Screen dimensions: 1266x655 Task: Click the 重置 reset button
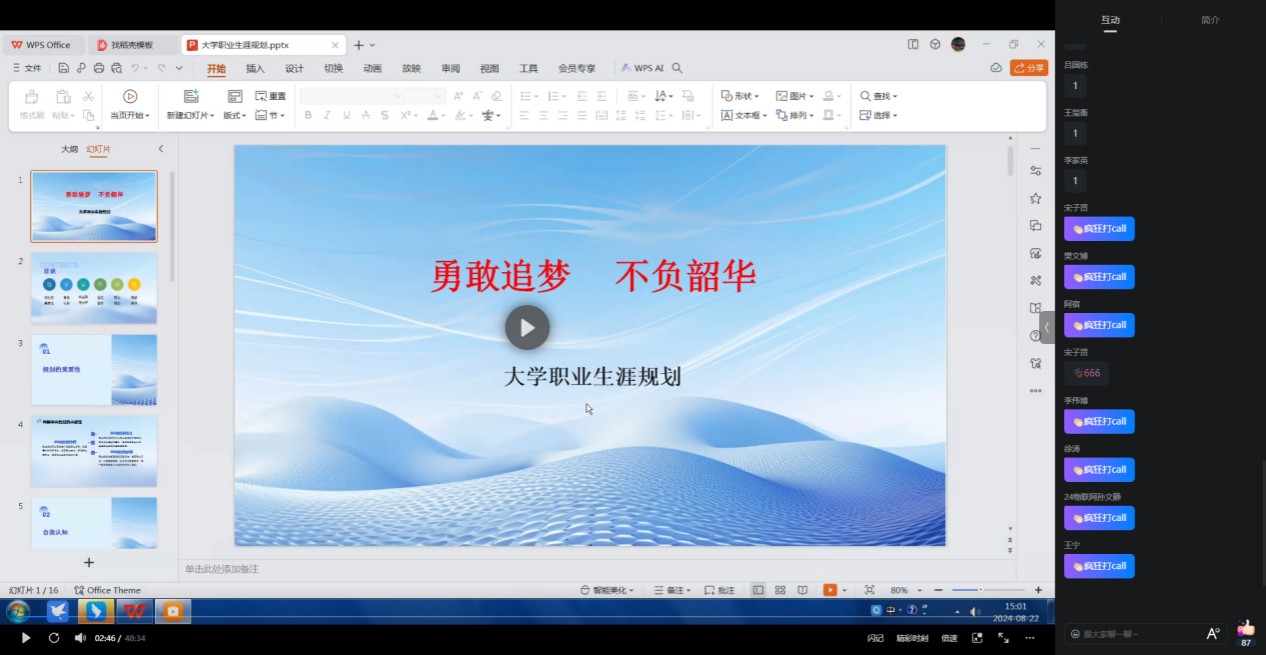coord(270,96)
